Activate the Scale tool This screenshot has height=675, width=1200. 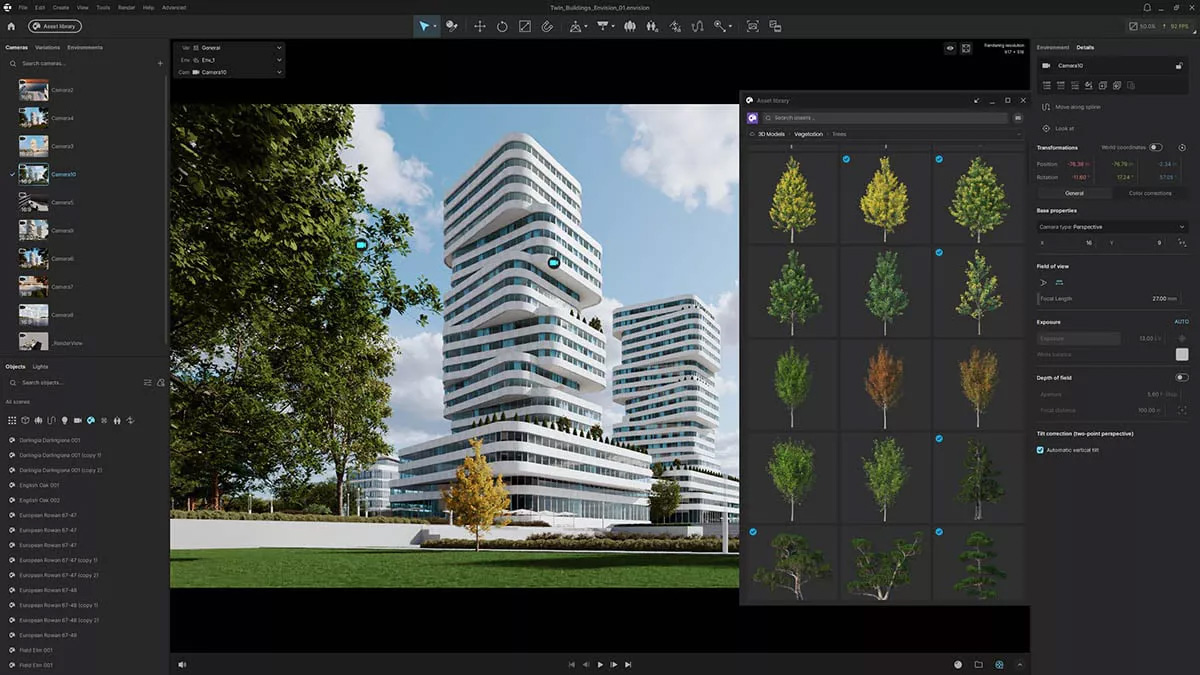(525, 26)
